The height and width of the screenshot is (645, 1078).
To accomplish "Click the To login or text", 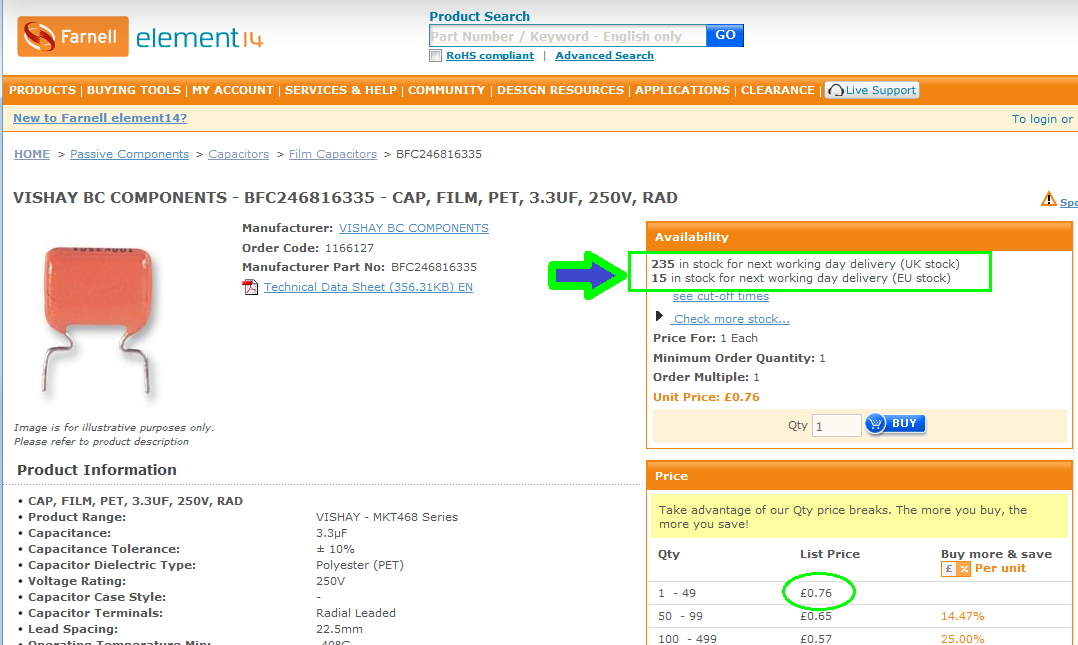I will (1042, 119).
